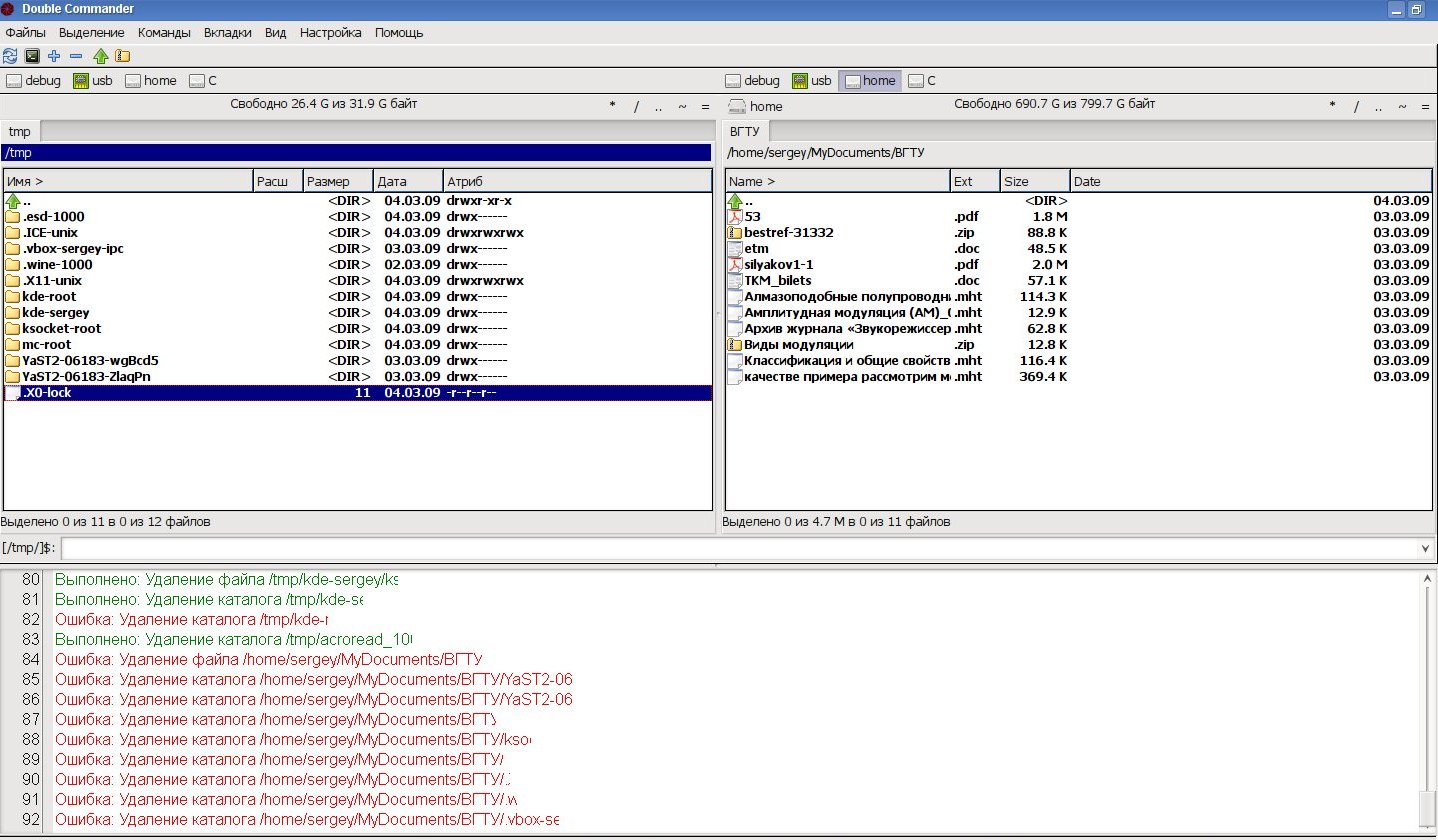Open the terminal icon in toolbar

point(32,56)
